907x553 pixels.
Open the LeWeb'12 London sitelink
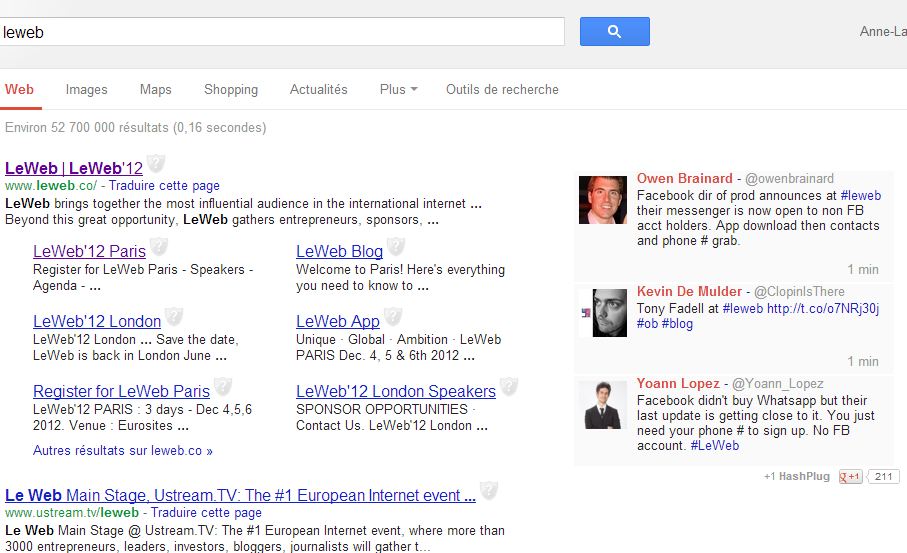click(97, 322)
